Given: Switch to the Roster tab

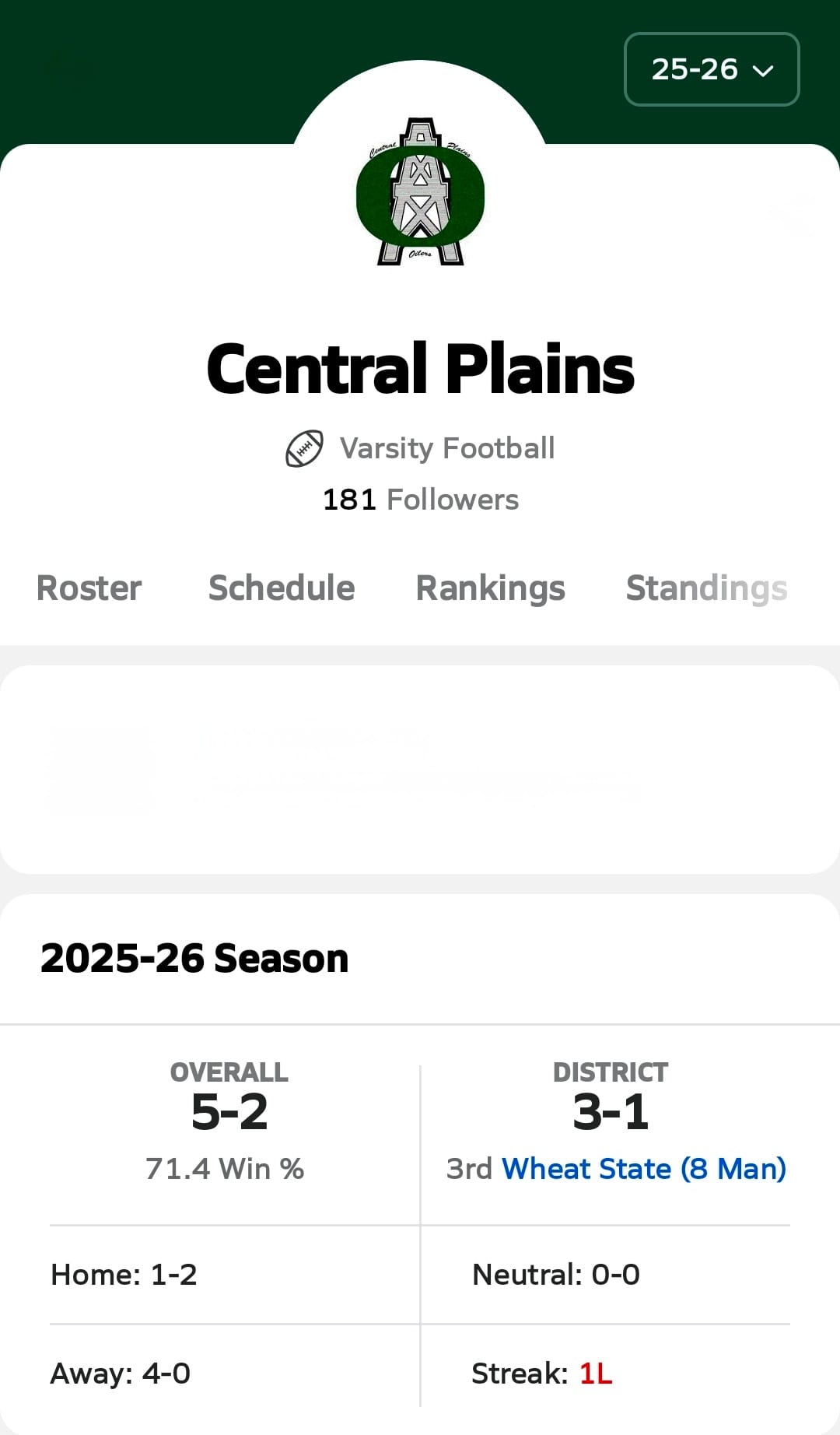Looking at the screenshot, I should [x=89, y=588].
